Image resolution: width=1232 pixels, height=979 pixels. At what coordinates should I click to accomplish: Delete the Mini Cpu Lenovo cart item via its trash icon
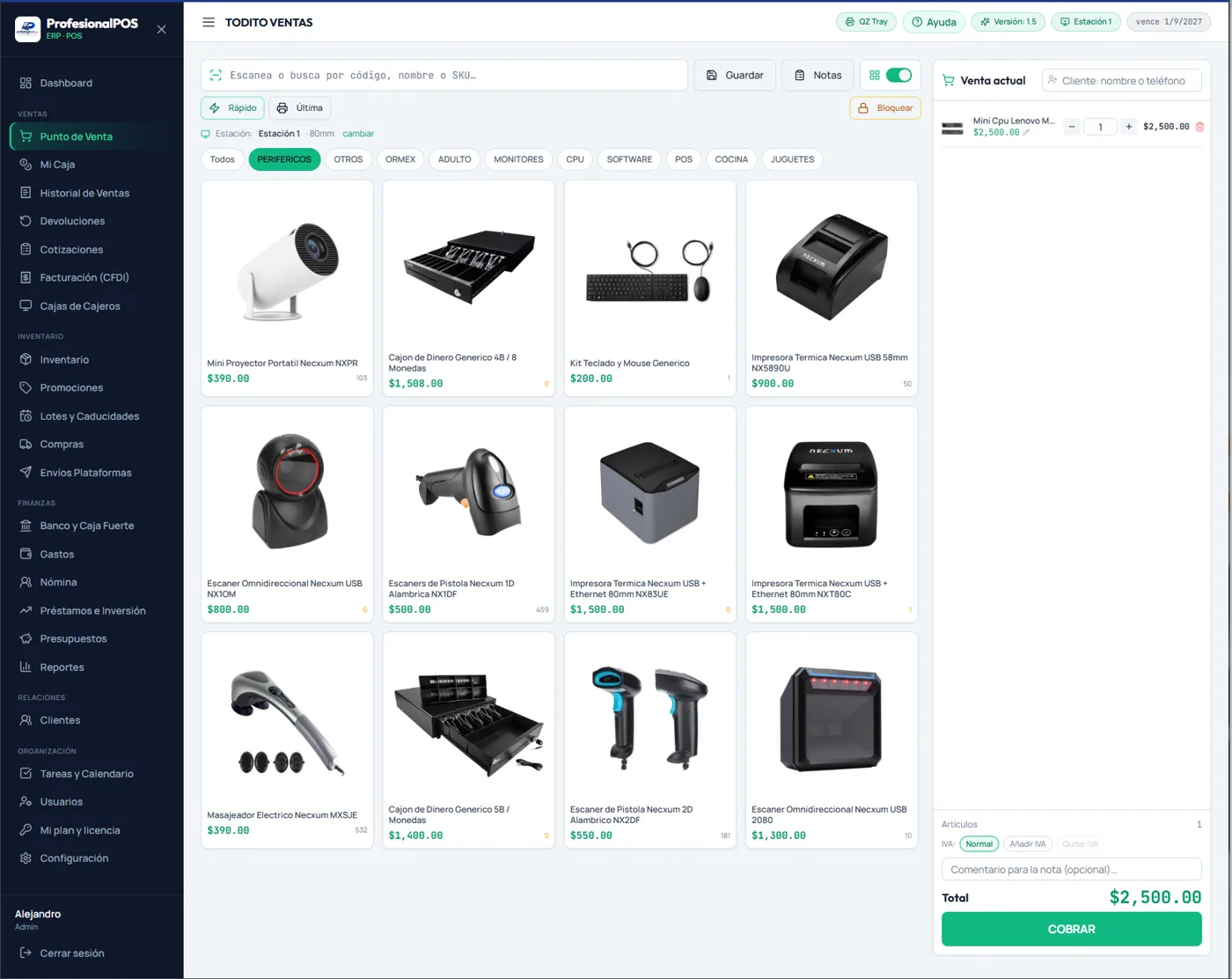coord(1199,127)
